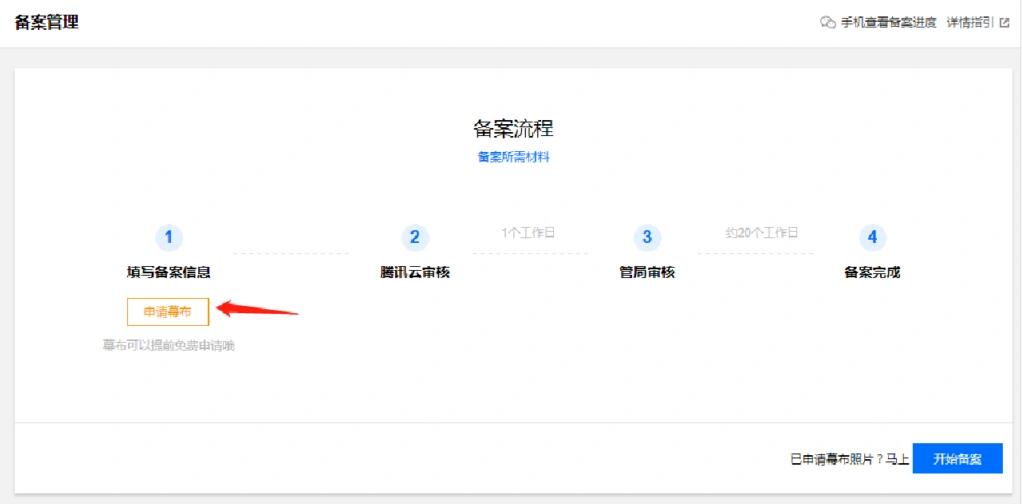Select step 1 circle icon

point(169,237)
